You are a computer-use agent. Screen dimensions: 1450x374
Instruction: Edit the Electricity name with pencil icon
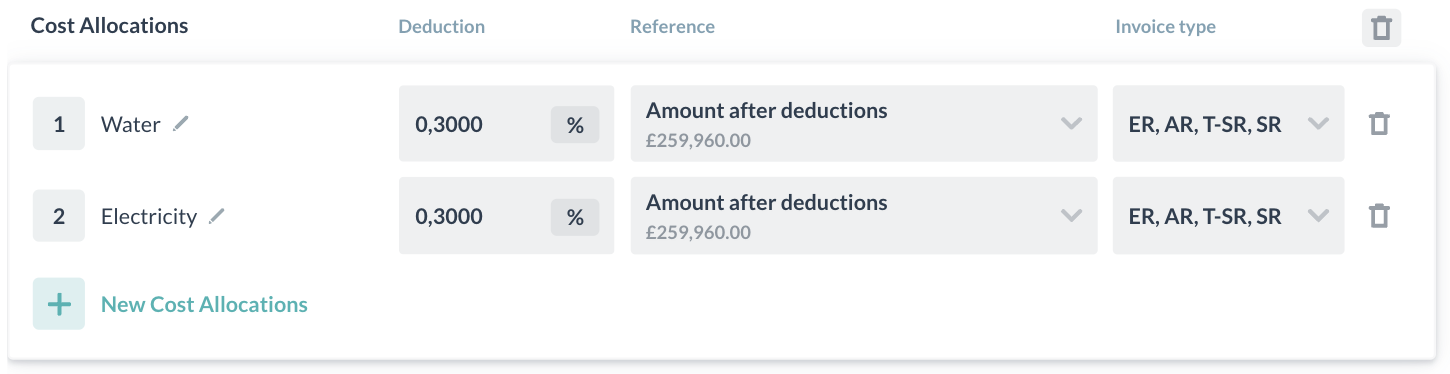[x=217, y=216]
